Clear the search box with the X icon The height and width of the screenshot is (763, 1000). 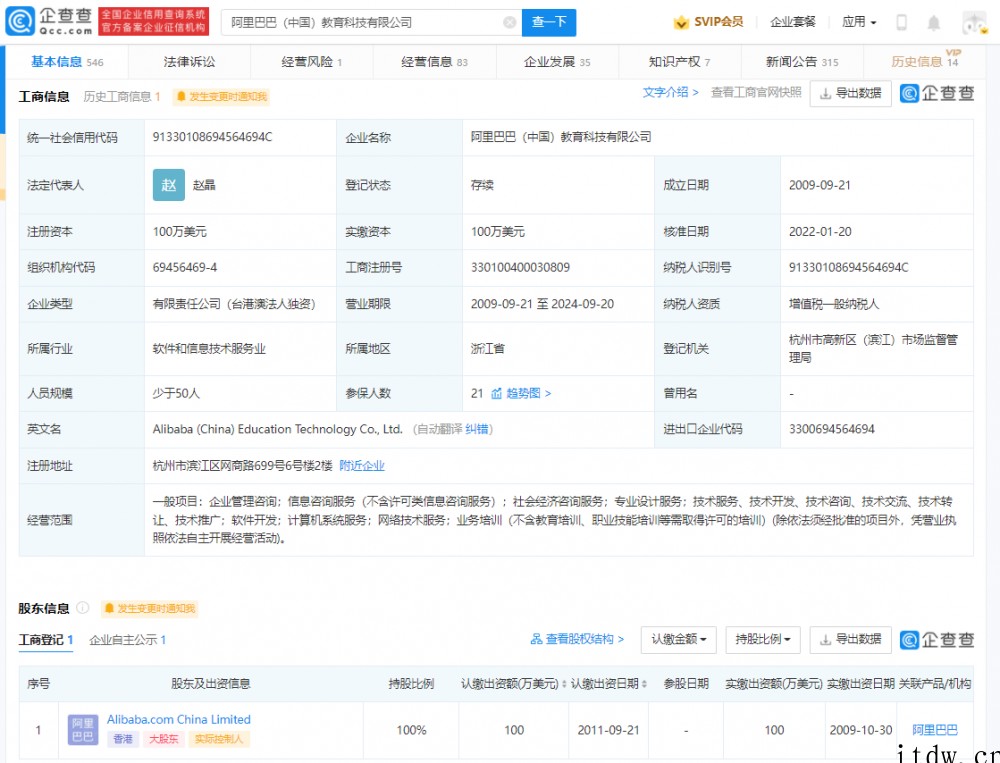[x=509, y=22]
